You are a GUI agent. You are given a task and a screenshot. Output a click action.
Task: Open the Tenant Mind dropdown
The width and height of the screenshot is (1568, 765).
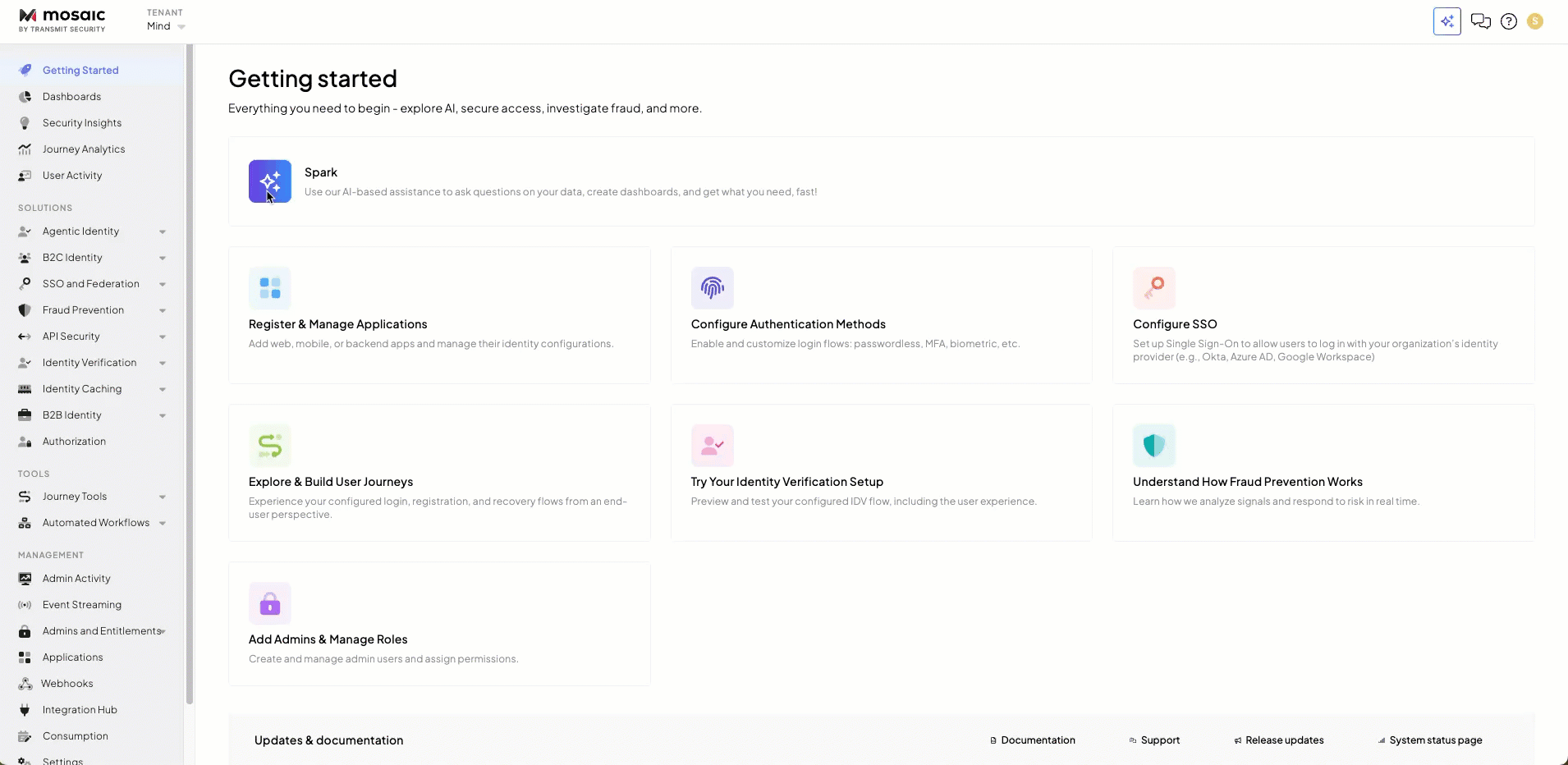167,26
